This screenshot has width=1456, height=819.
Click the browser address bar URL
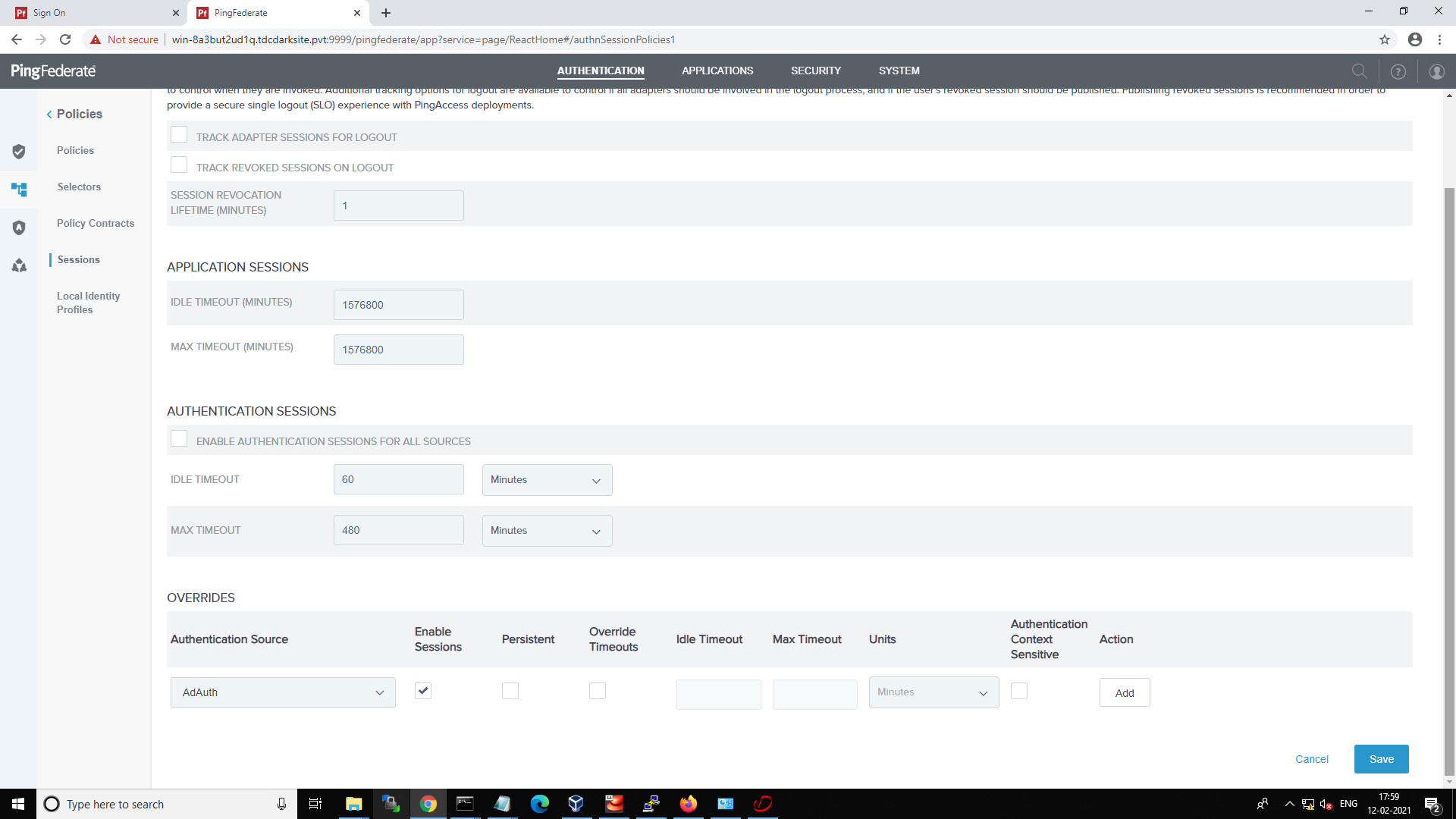coord(423,39)
